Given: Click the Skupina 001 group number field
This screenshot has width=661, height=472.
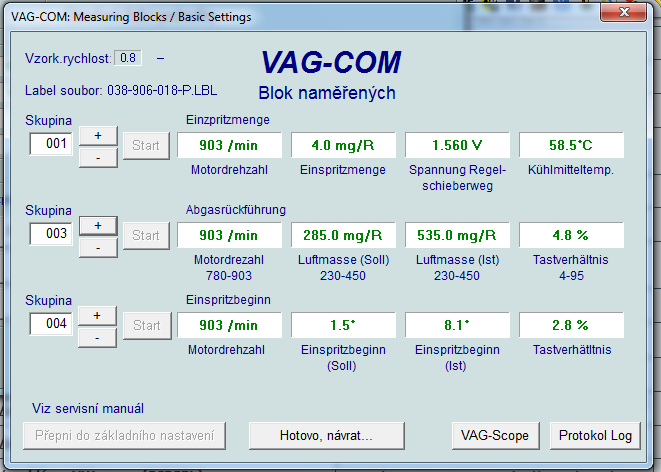Looking at the screenshot, I should point(51,144).
